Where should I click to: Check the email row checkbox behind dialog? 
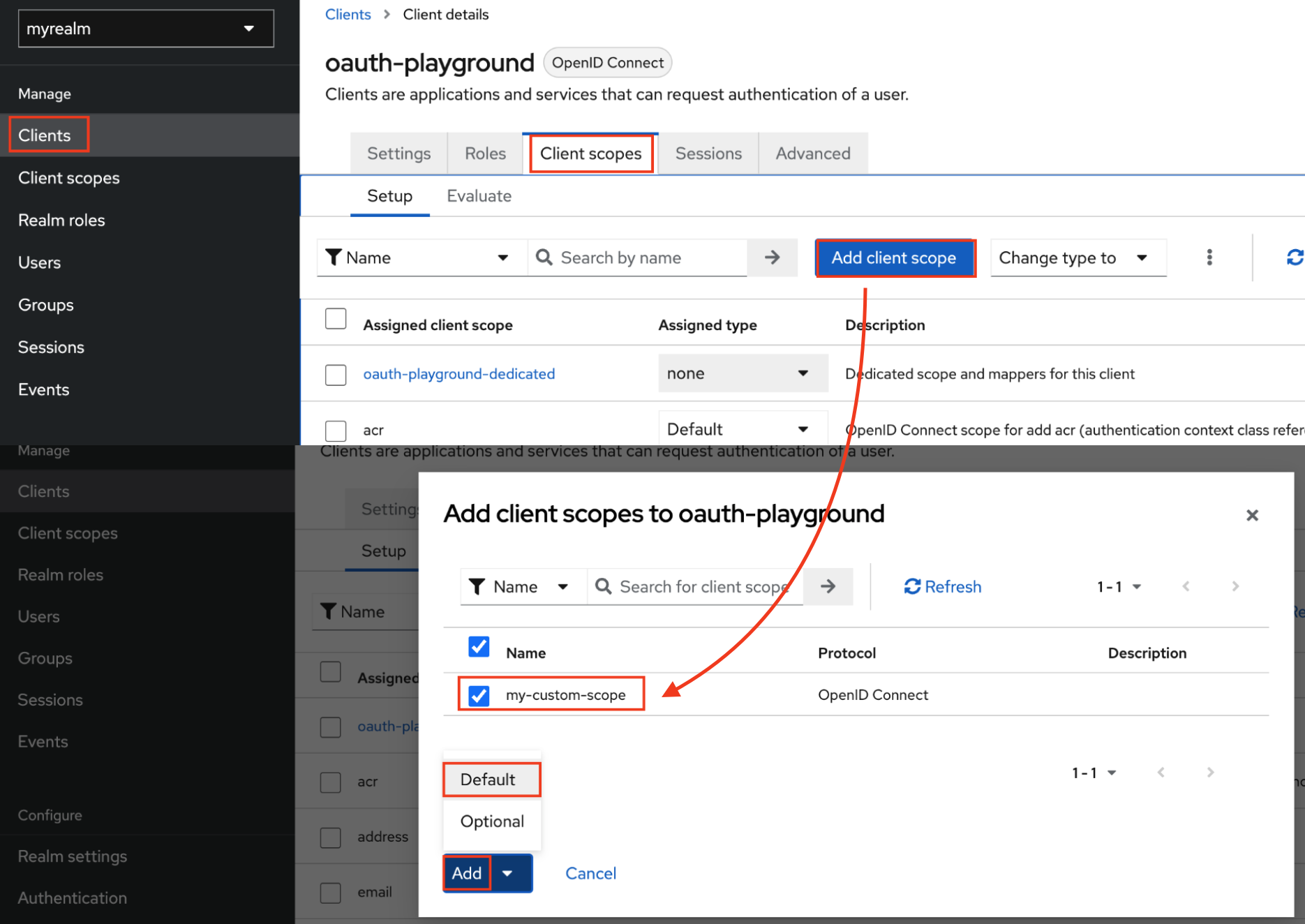[330, 892]
